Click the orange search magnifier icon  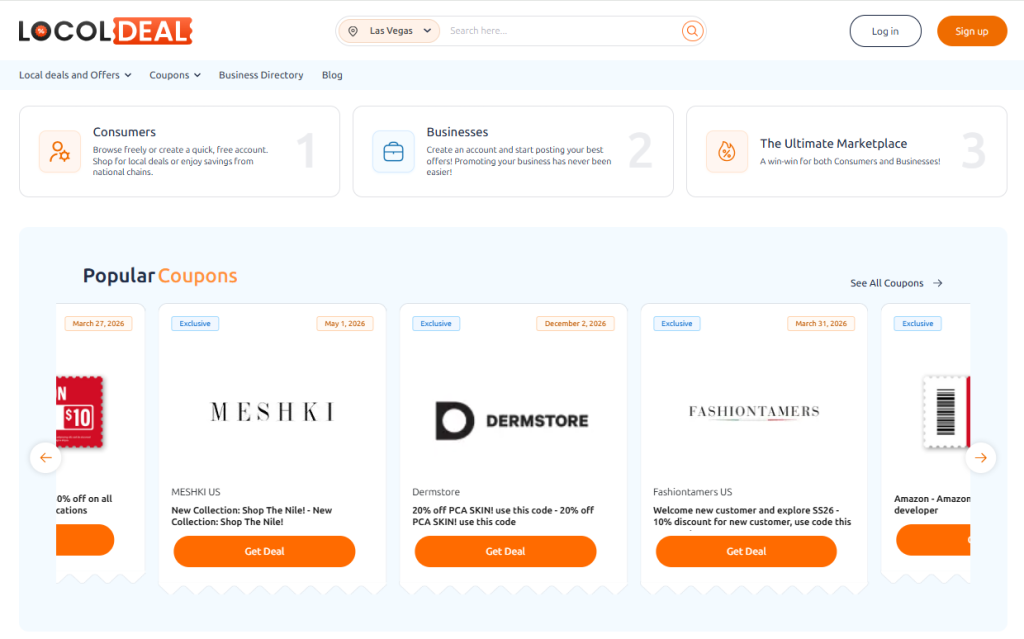pos(692,31)
